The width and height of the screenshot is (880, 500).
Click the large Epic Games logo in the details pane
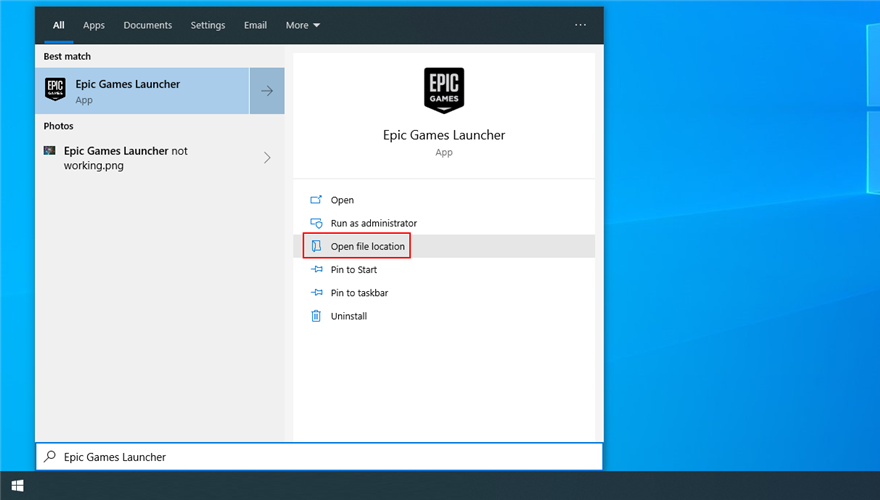444,90
